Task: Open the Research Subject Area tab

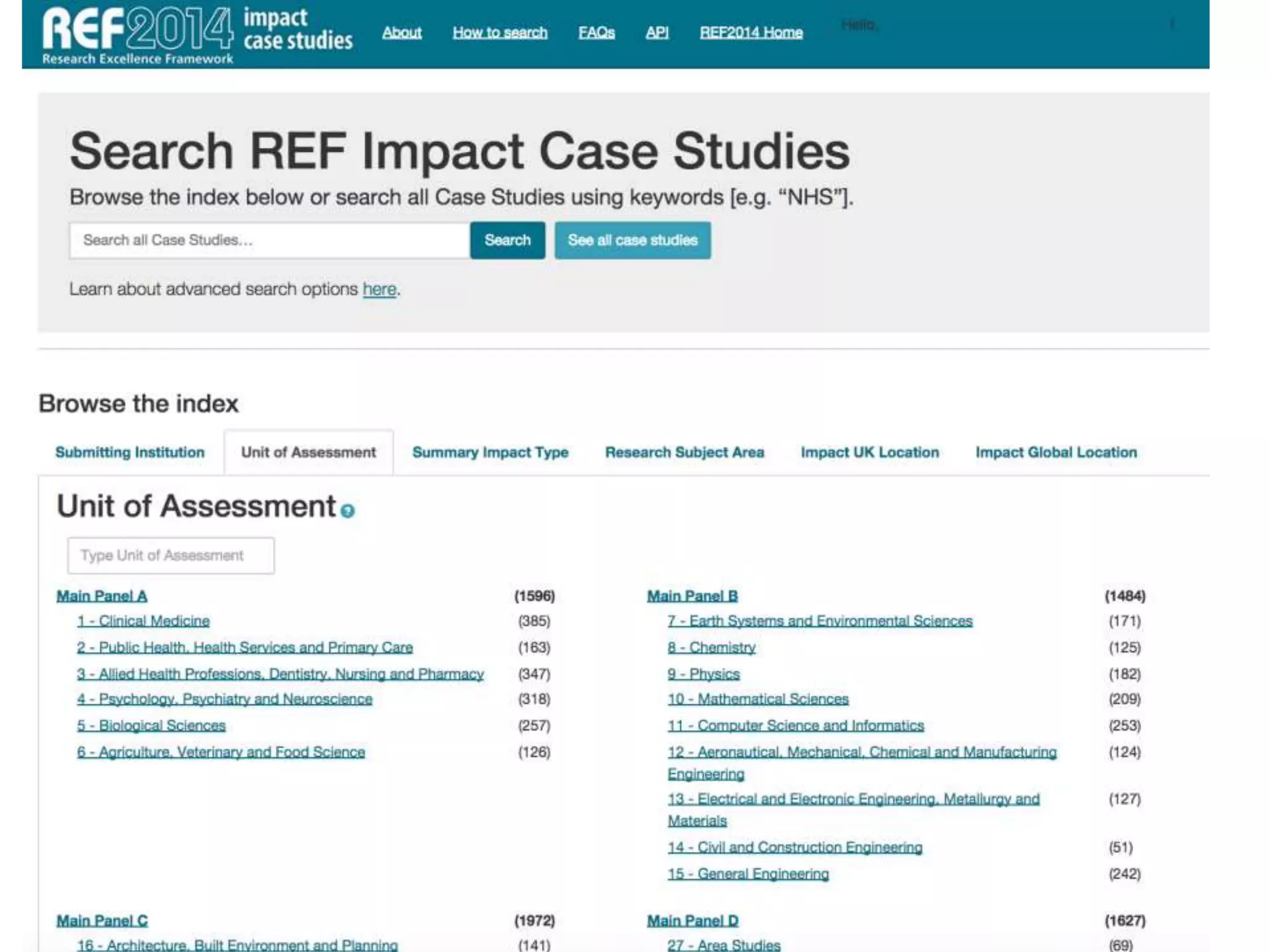Action: (684, 452)
